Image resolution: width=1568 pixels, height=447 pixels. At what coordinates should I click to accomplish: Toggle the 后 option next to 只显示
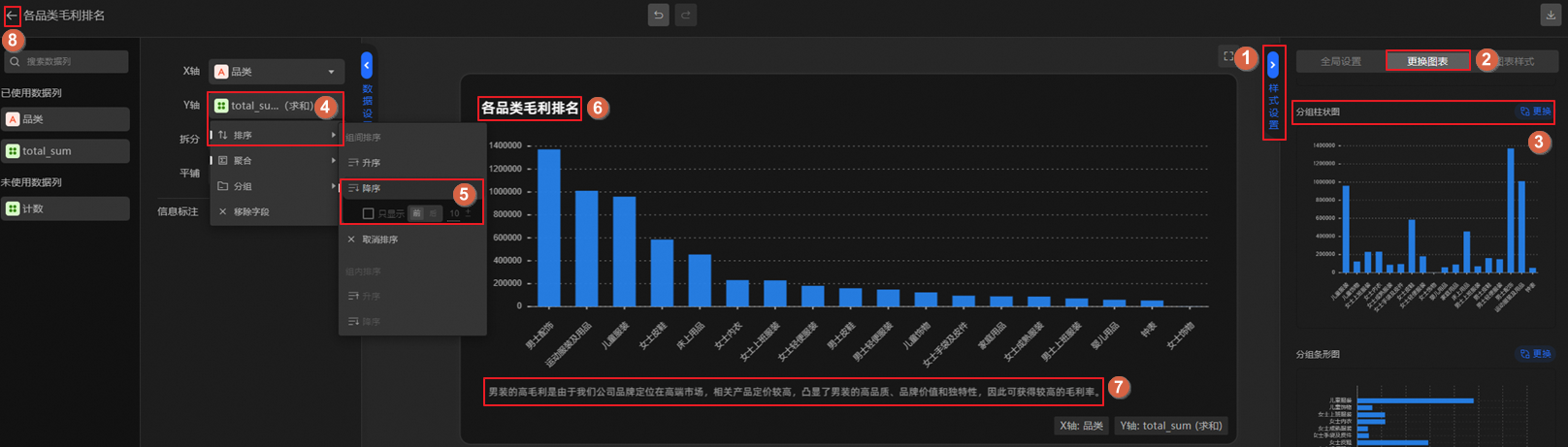pyautogui.click(x=433, y=213)
